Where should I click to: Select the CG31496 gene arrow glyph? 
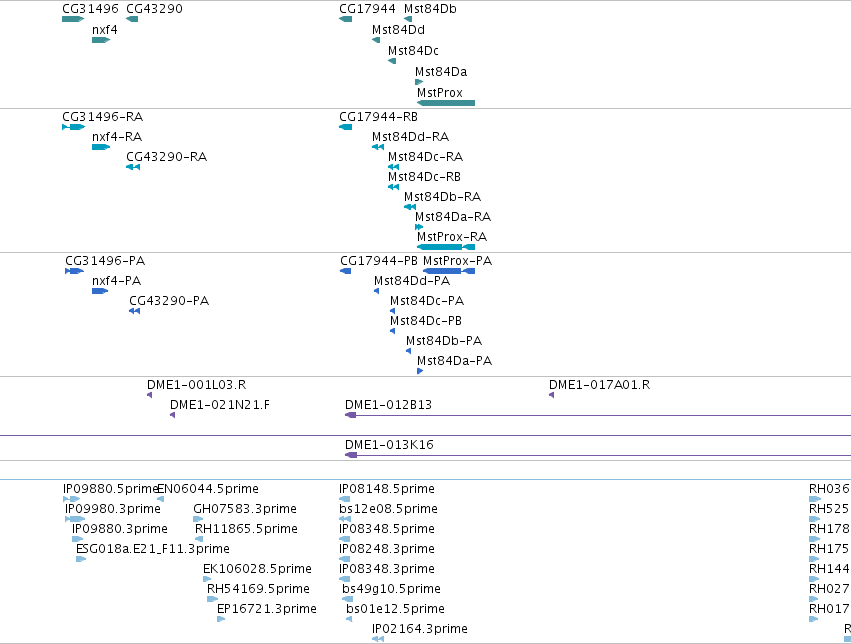73,19
